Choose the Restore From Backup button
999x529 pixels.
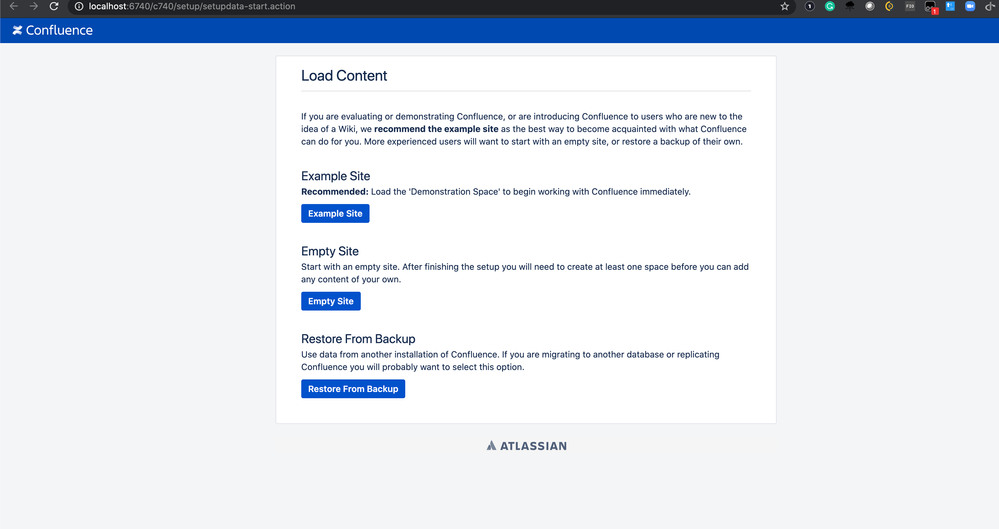click(x=353, y=389)
